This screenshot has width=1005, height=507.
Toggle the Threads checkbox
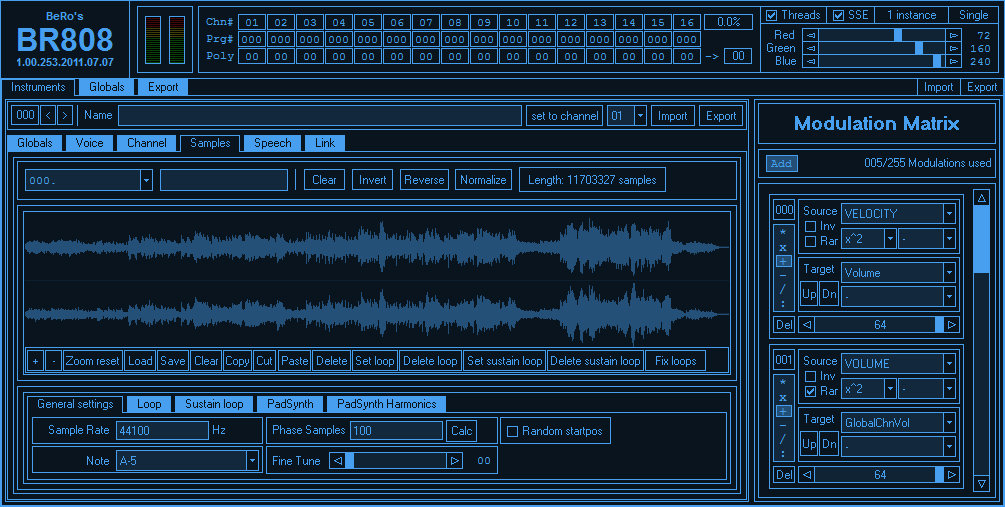coord(772,15)
